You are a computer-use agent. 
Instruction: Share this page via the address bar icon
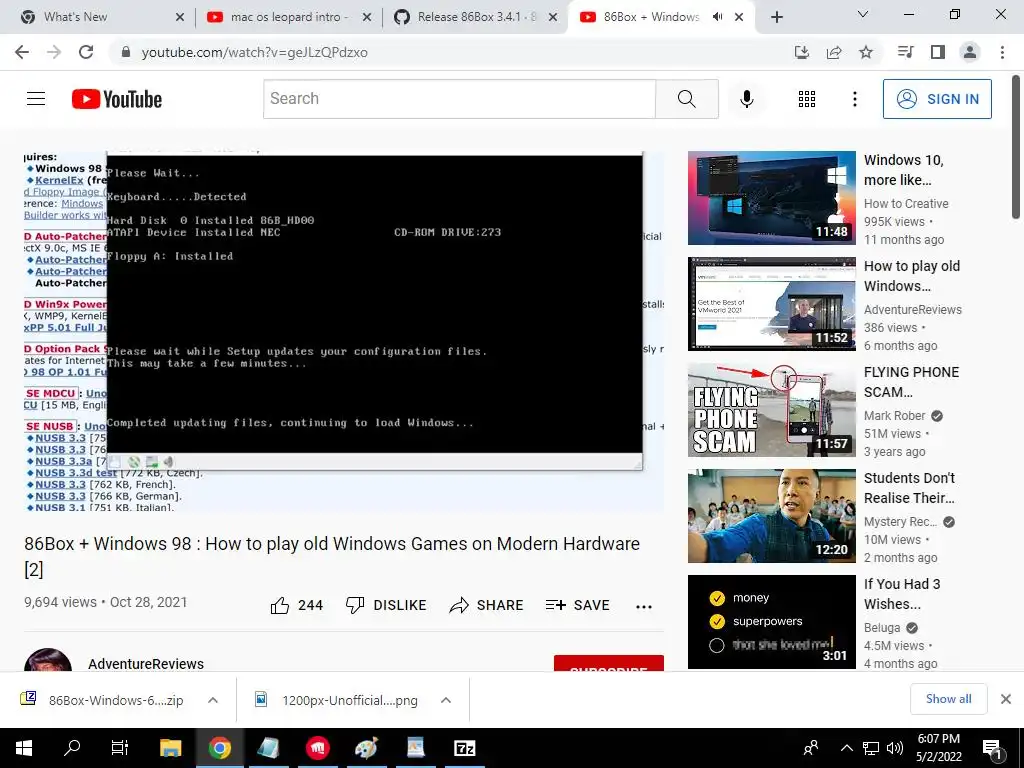(x=834, y=52)
